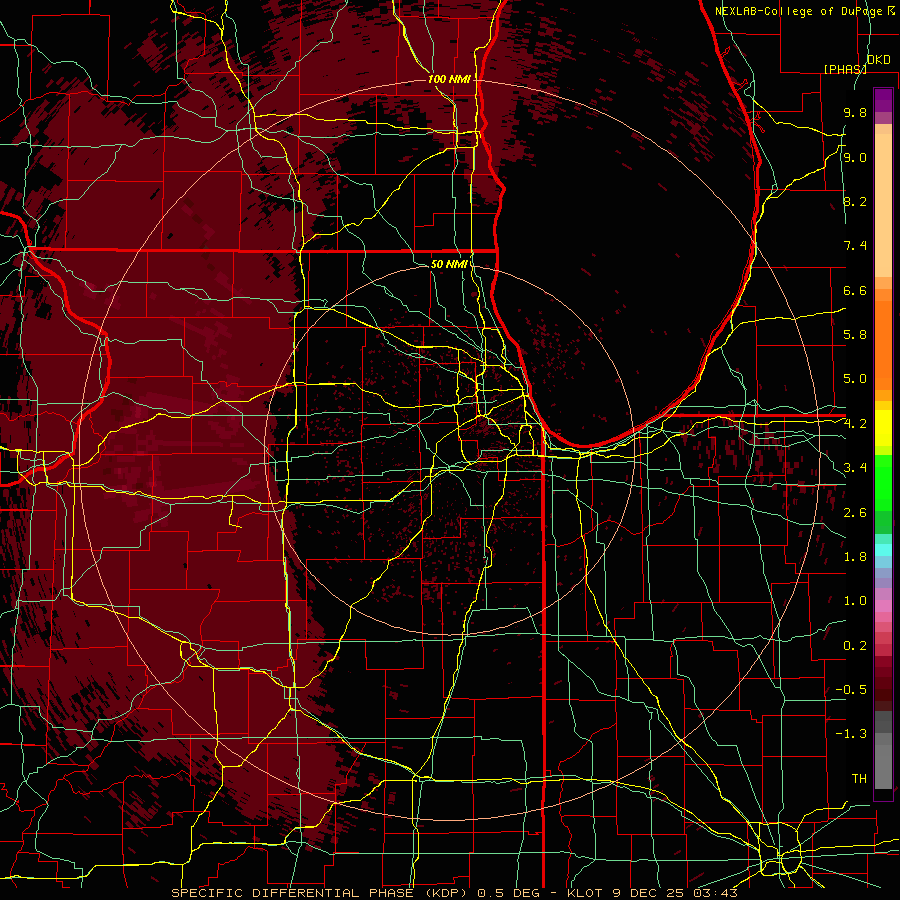Click the -1.3 scale value

tap(851, 734)
